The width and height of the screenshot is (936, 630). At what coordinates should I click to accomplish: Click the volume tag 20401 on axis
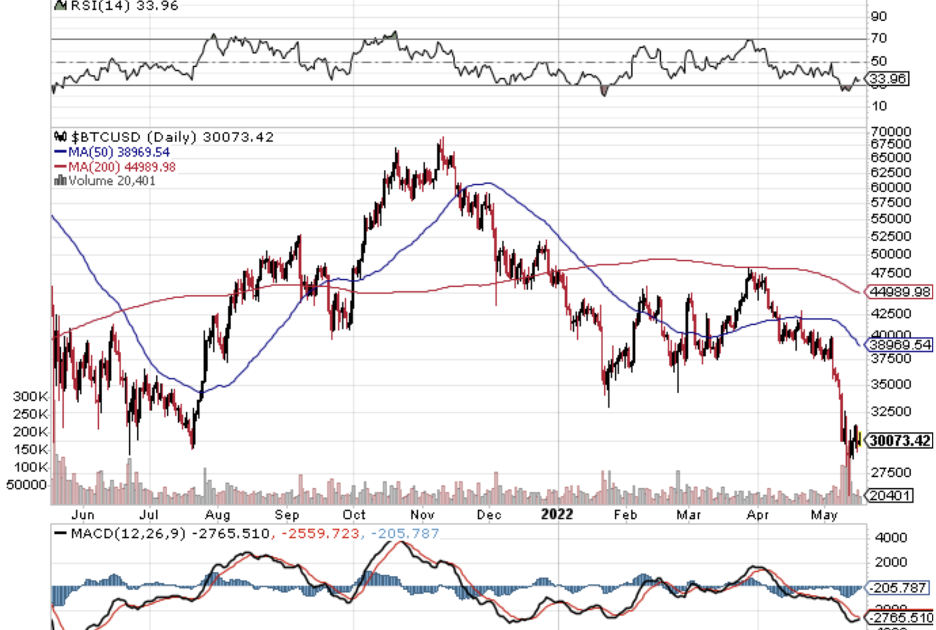pyautogui.click(x=887, y=495)
